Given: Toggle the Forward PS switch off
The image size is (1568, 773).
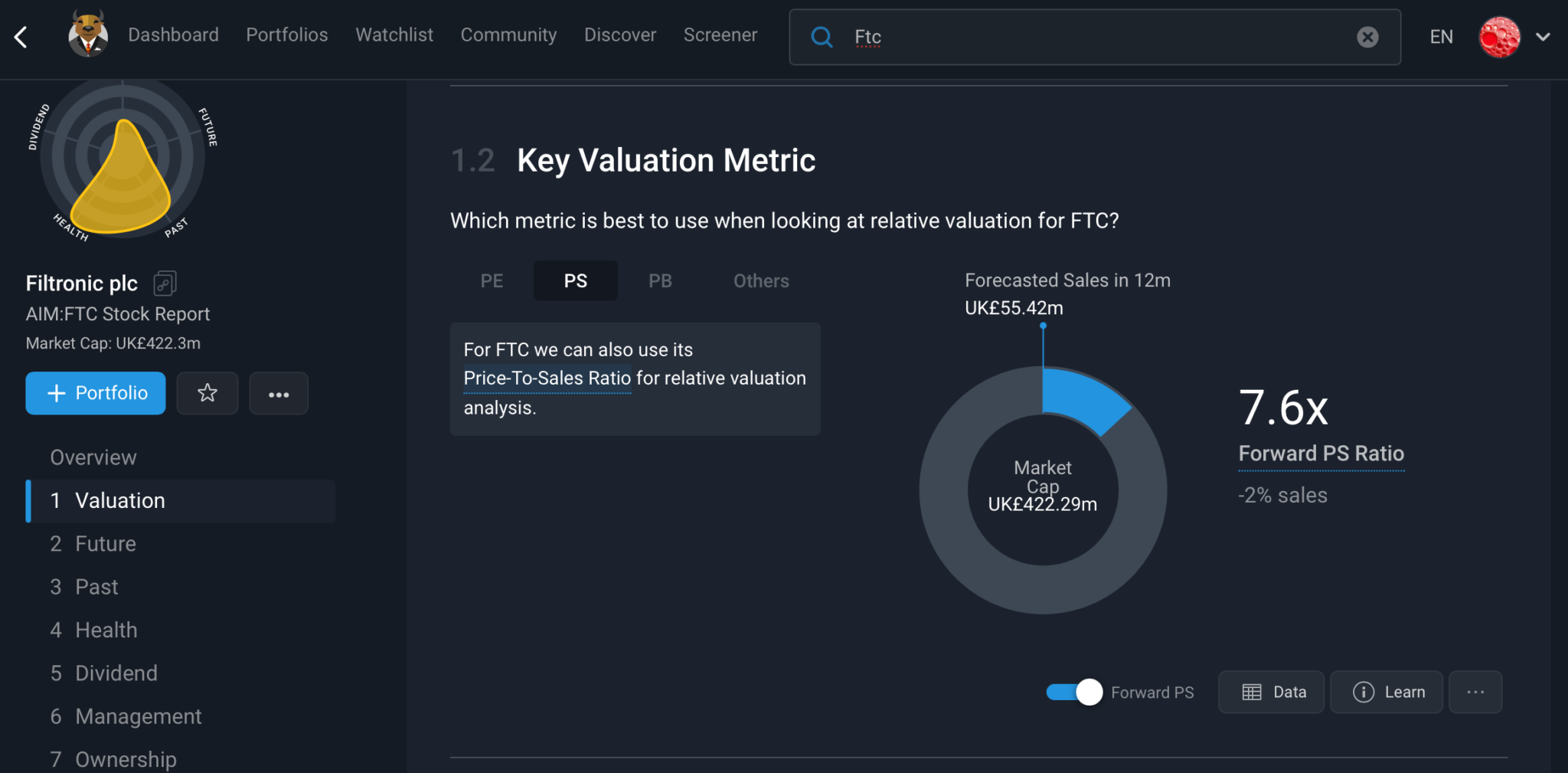Looking at the screenshot, I should [x=1074, y=692].
